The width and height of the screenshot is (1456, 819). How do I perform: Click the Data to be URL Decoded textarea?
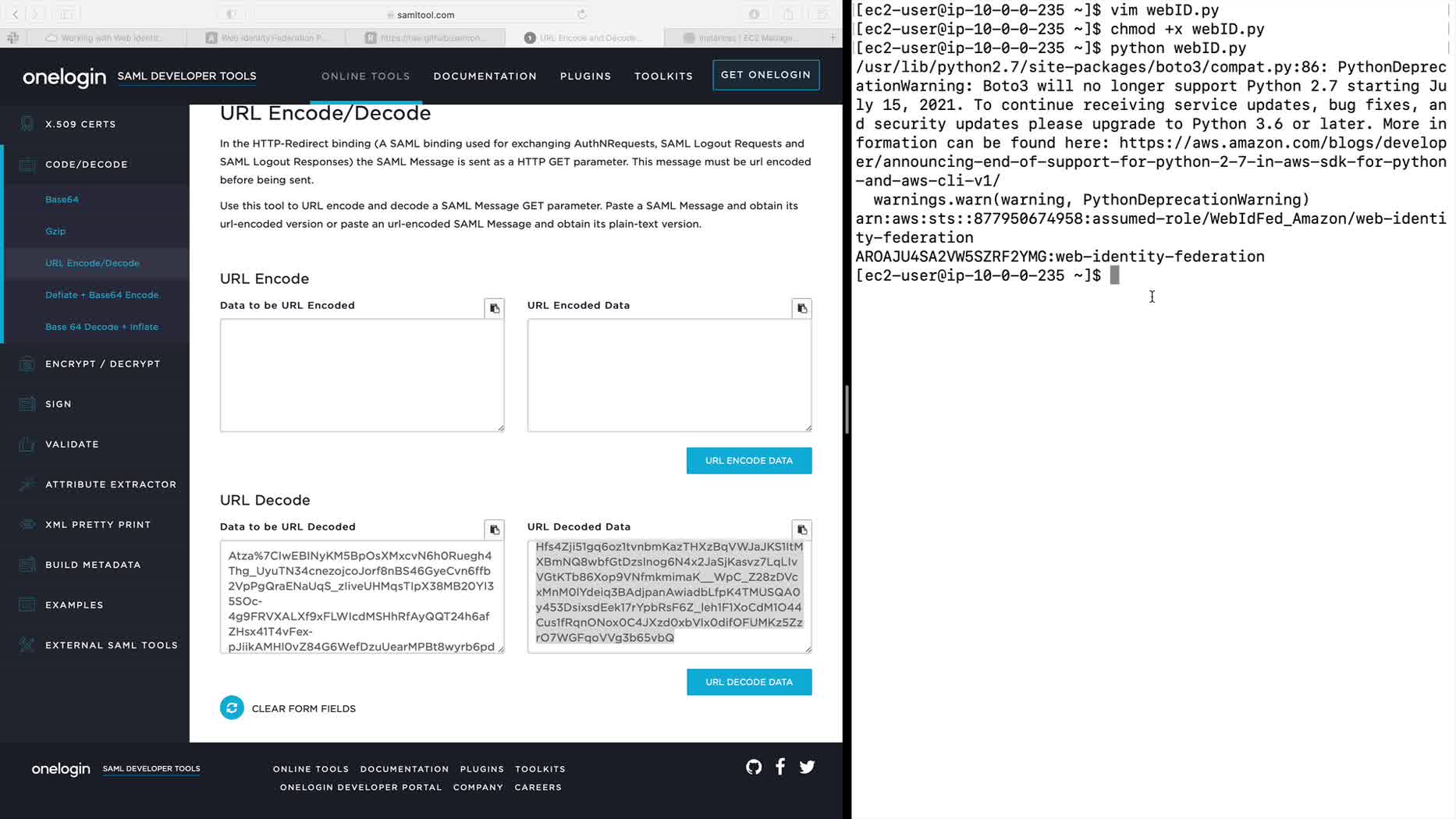click(x=362, y=597)
